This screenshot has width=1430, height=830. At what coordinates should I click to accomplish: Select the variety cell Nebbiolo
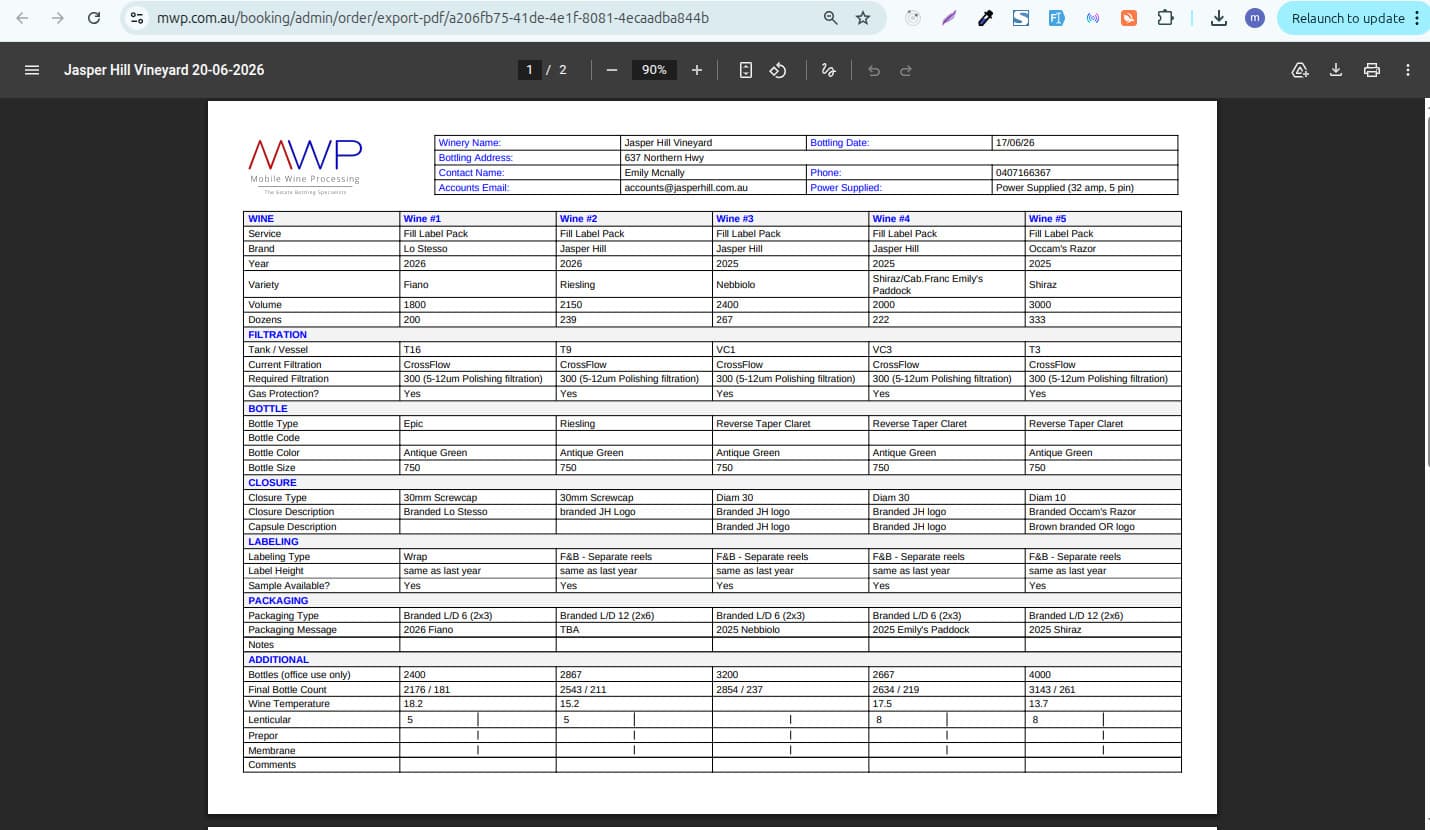(x=736, y=285)
